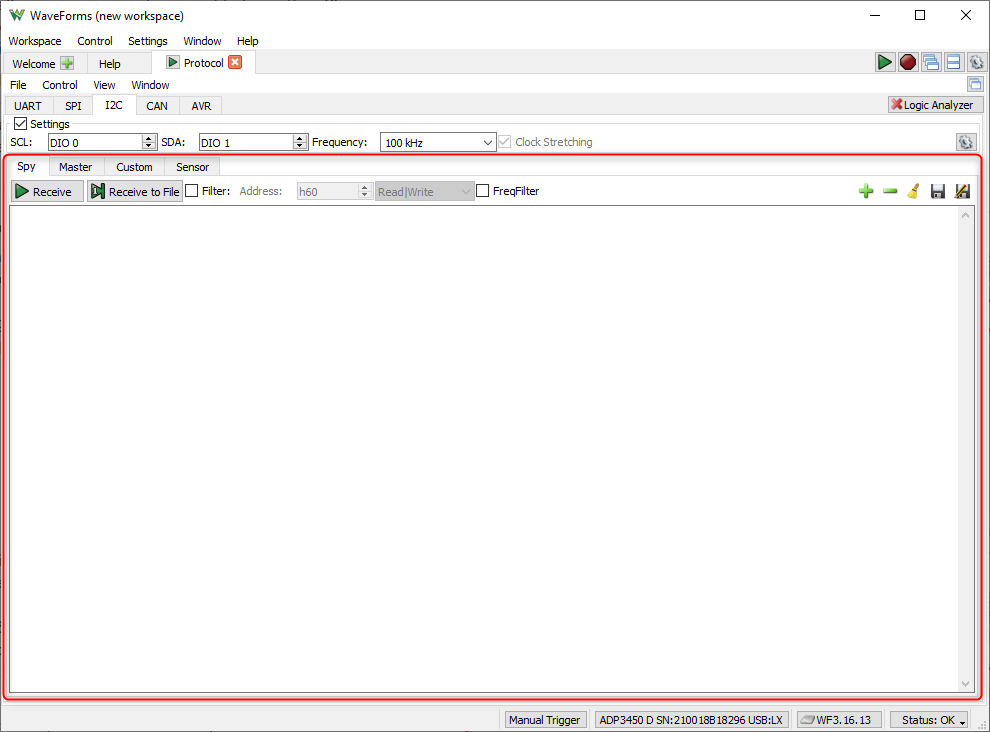This screenshot has height=732, width=990.
Task: Open the Settings menu in the menu bar
Action: coord(148,40)
